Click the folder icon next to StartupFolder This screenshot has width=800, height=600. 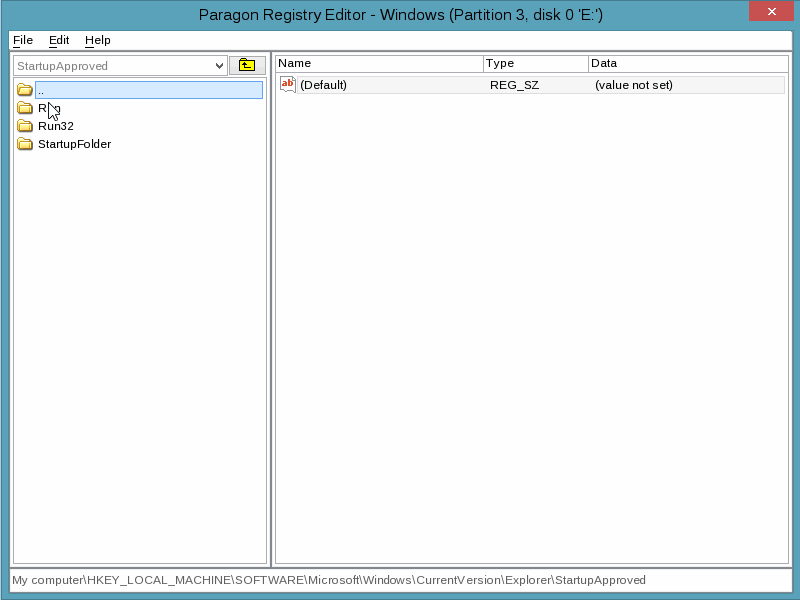coord(24,144)
